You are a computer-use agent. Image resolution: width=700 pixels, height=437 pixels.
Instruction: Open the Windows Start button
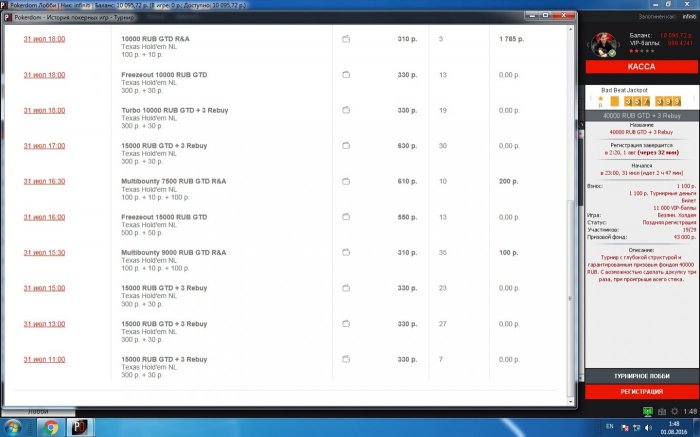13,428
